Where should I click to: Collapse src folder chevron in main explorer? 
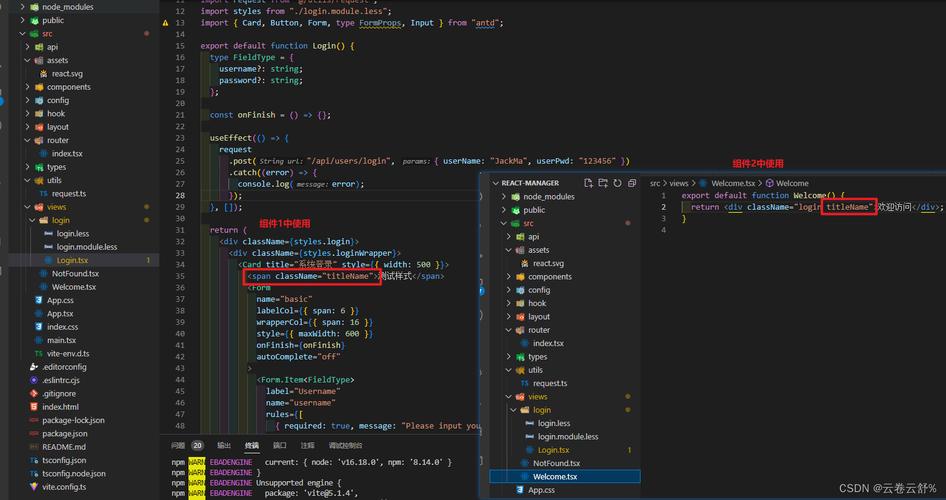tap(23, 33)
